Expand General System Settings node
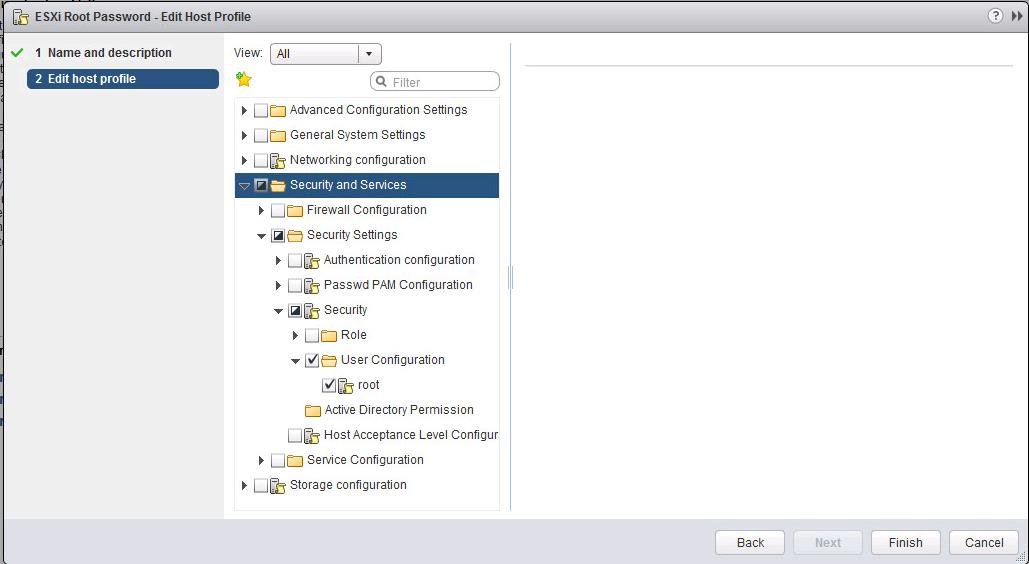This screenshot has height=564, width=1029. click(x=244, y=135)
